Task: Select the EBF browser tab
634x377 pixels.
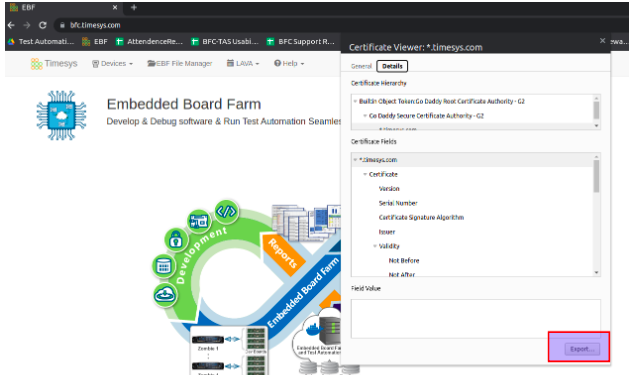Action: click(64, 7)
